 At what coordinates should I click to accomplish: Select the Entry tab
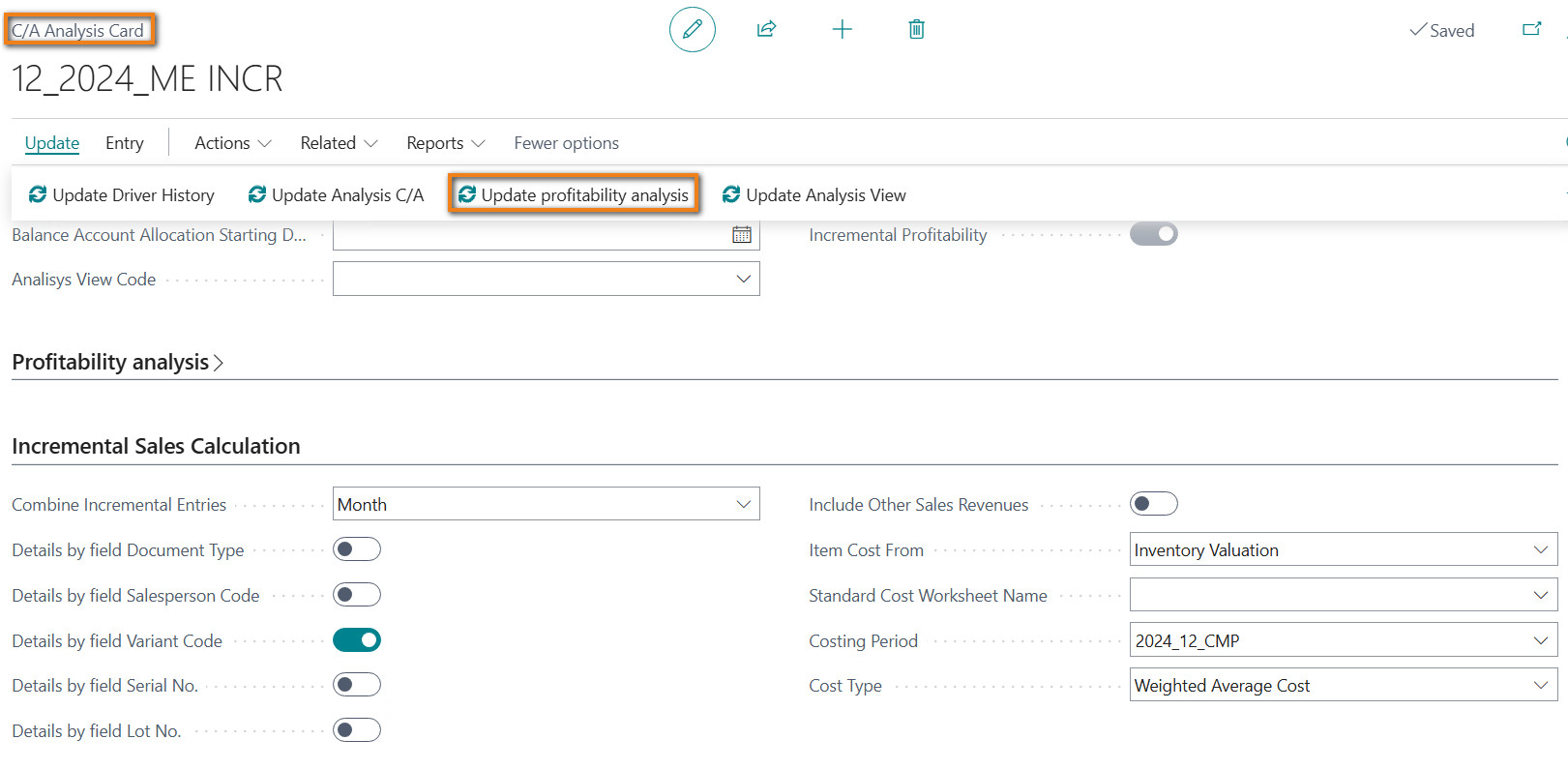coord(125,143)
